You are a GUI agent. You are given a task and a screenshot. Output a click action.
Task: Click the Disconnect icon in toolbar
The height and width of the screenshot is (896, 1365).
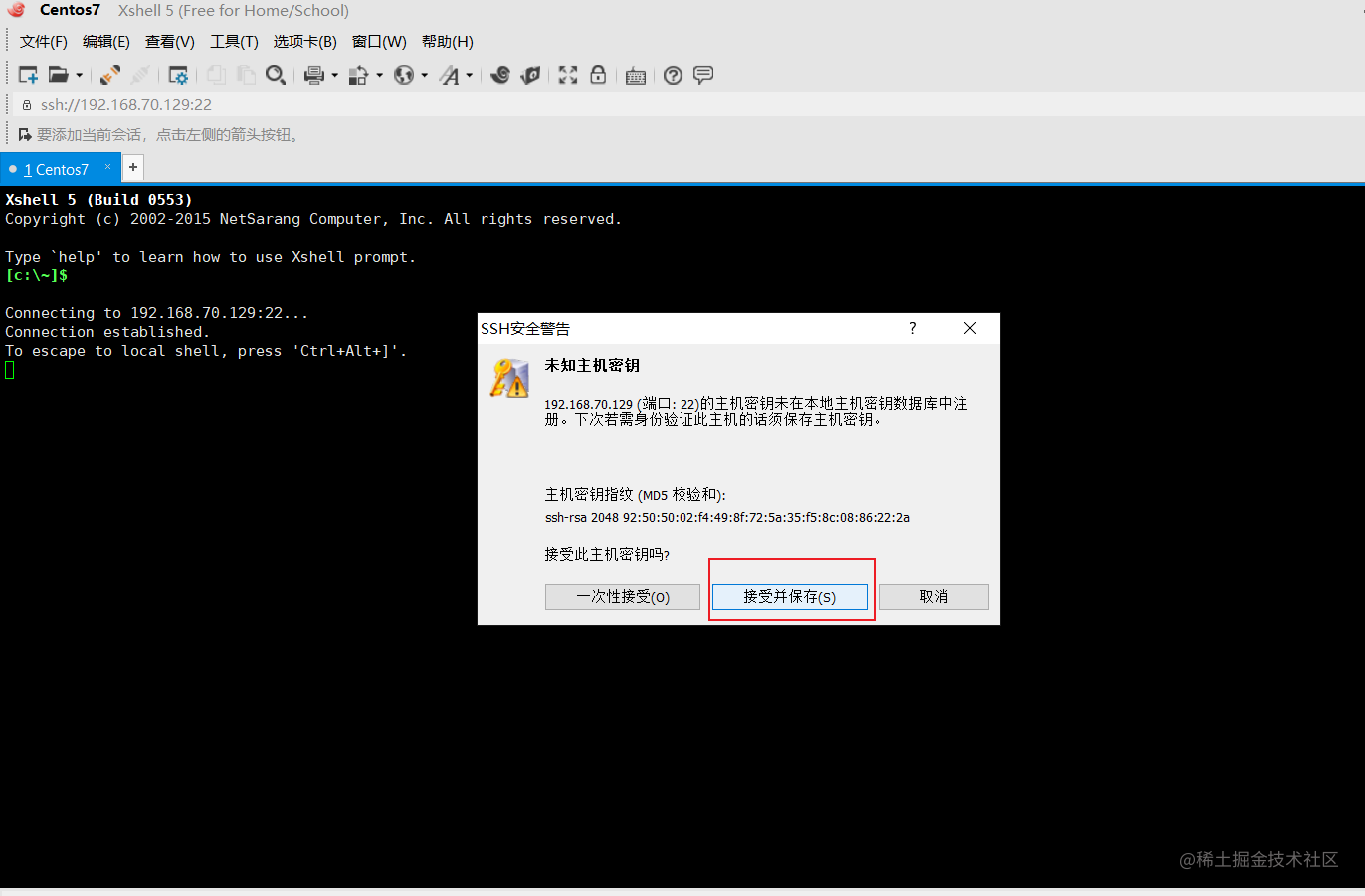(x=140, y=75)
